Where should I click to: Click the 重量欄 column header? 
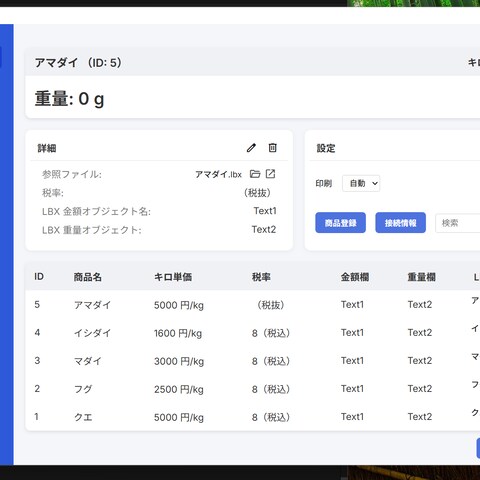click(421, 277)
